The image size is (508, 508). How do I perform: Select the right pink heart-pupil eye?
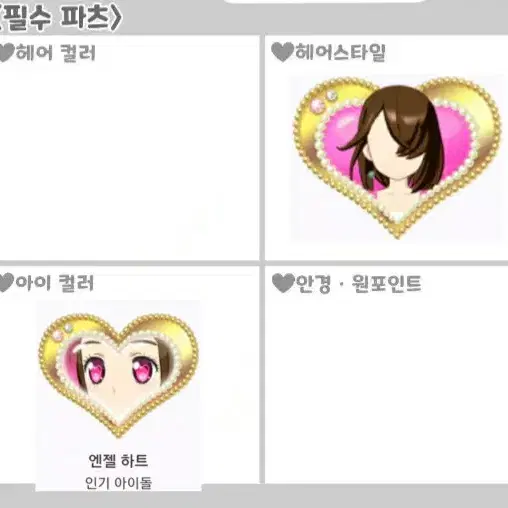coord(143,369)
